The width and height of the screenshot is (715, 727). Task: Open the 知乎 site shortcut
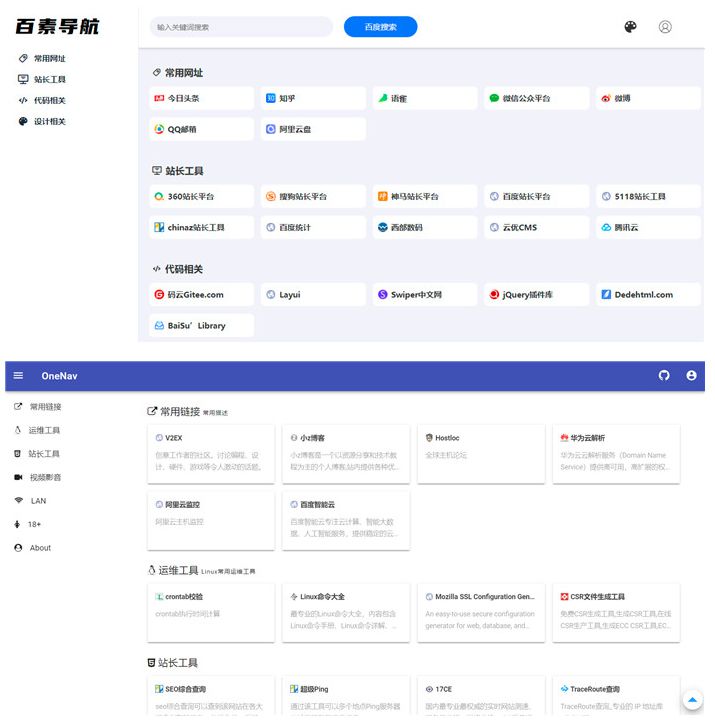pyautogui.click(x=311, y=99)
